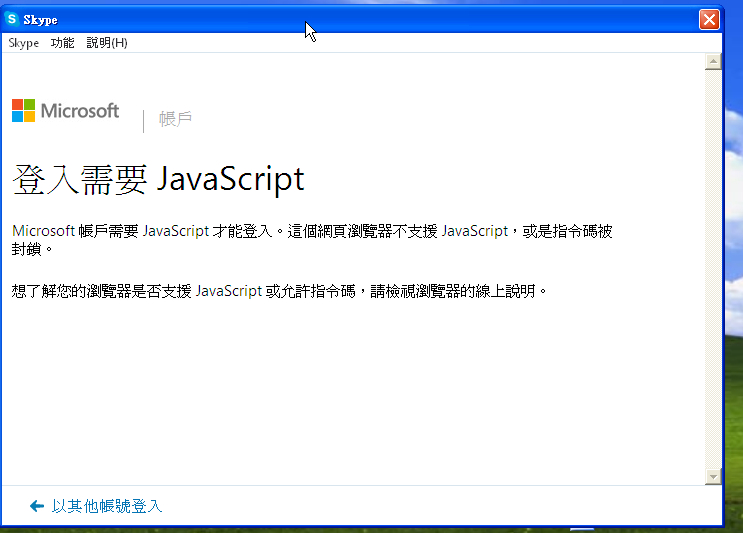Click the Skype logo icon in title bar
Viewport: 743px width, 533px height.
tap(11, 19)
